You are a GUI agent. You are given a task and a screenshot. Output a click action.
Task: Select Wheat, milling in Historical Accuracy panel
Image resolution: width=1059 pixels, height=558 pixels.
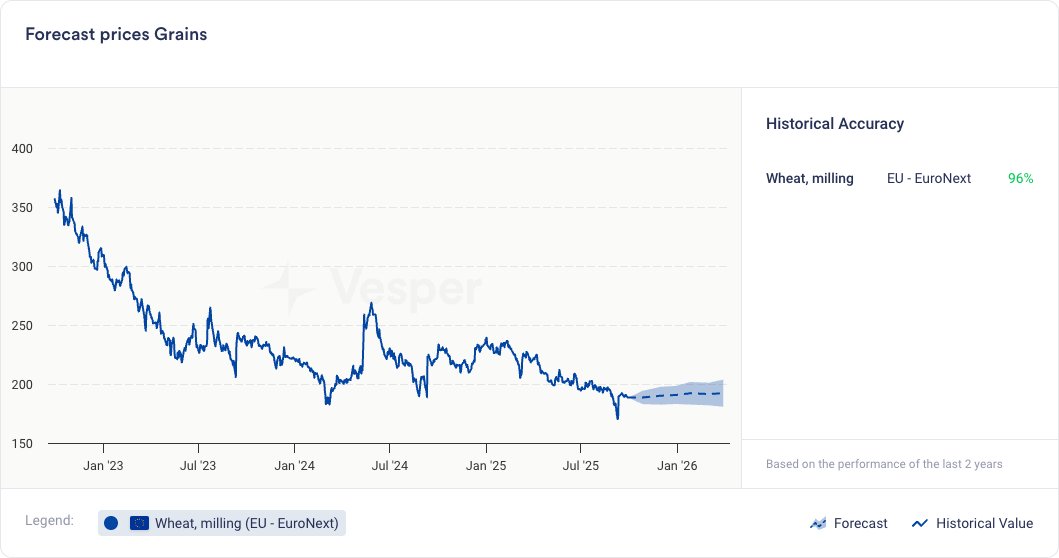click(809, 178)
